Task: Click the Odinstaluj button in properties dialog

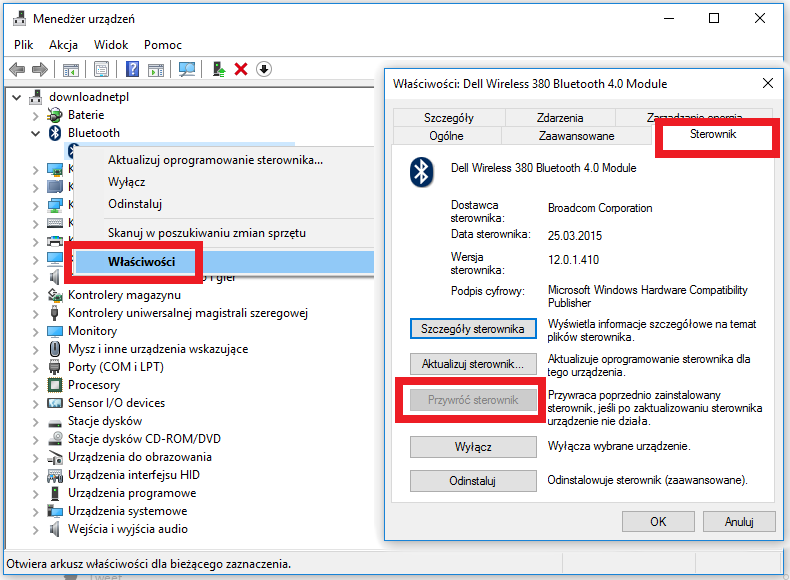Action: (x=473, y=481)
